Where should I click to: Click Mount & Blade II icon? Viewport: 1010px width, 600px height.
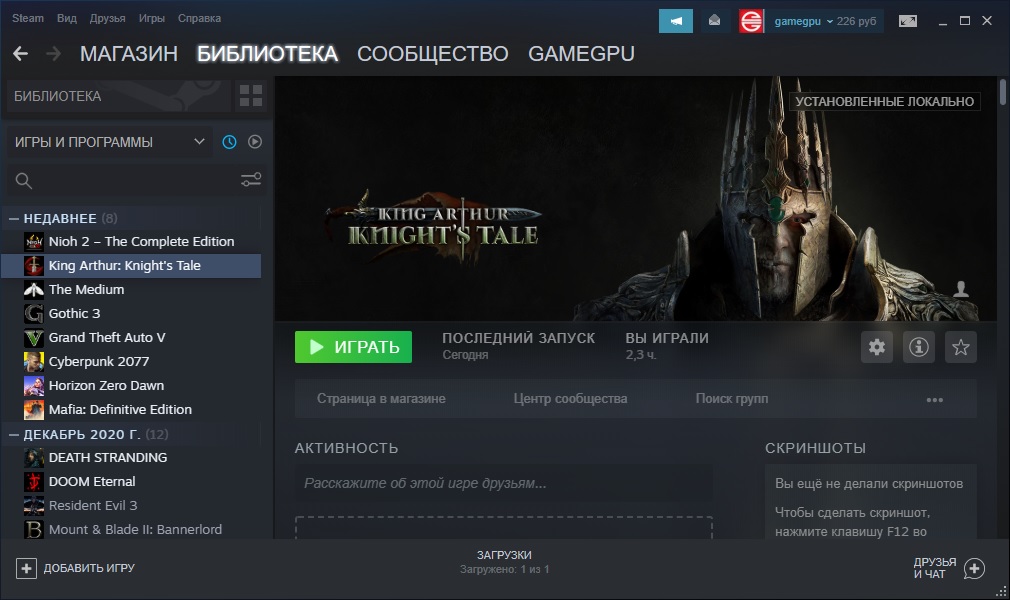(x=33, y=529)
